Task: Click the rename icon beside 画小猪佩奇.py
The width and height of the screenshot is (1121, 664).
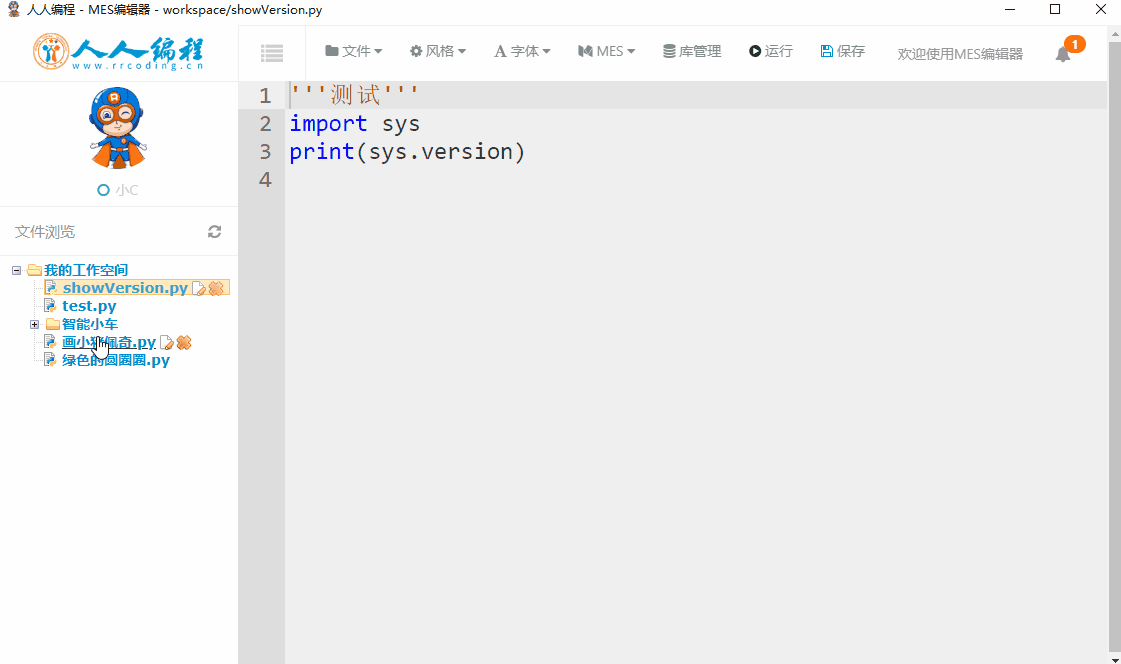Action: point(167,343)
